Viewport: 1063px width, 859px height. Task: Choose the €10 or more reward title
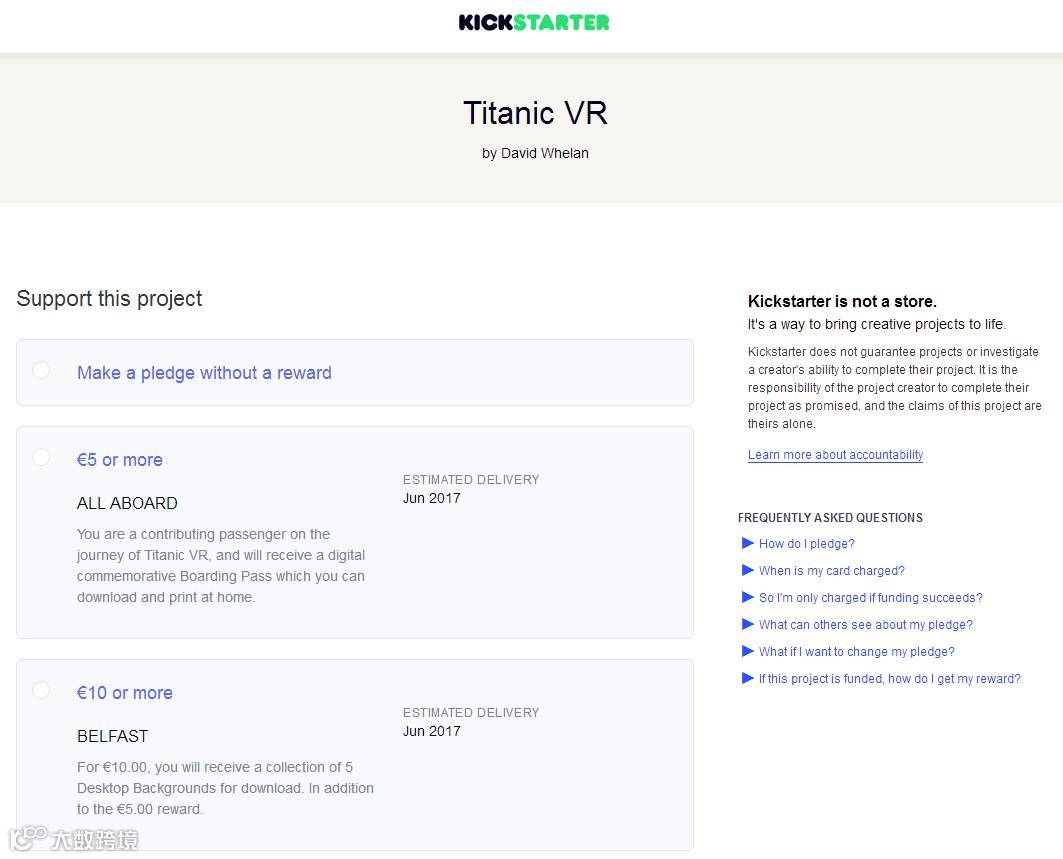click(125, 693)
